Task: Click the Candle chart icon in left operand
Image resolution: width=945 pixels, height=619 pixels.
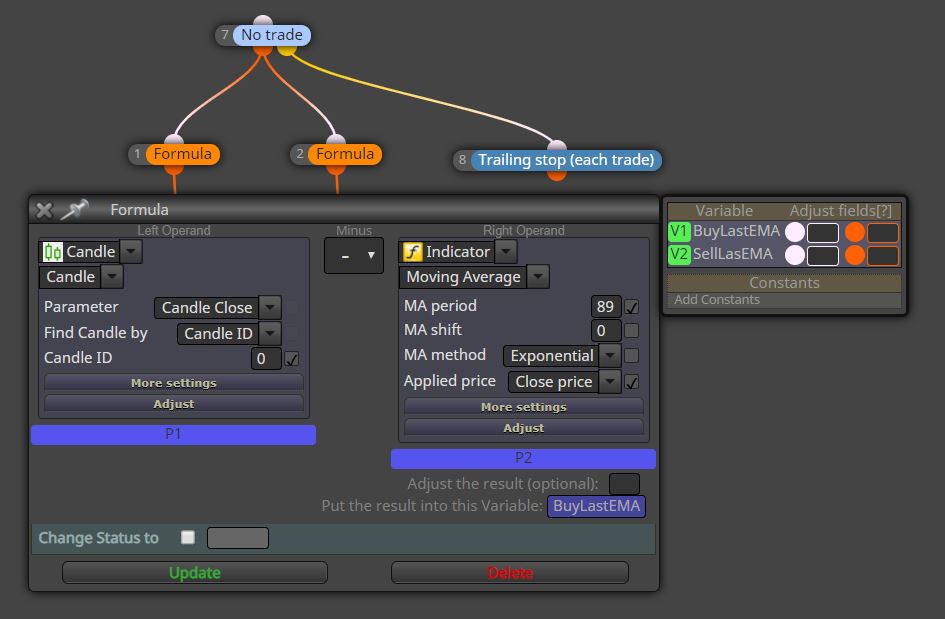Action: click(x=52, y=252)
